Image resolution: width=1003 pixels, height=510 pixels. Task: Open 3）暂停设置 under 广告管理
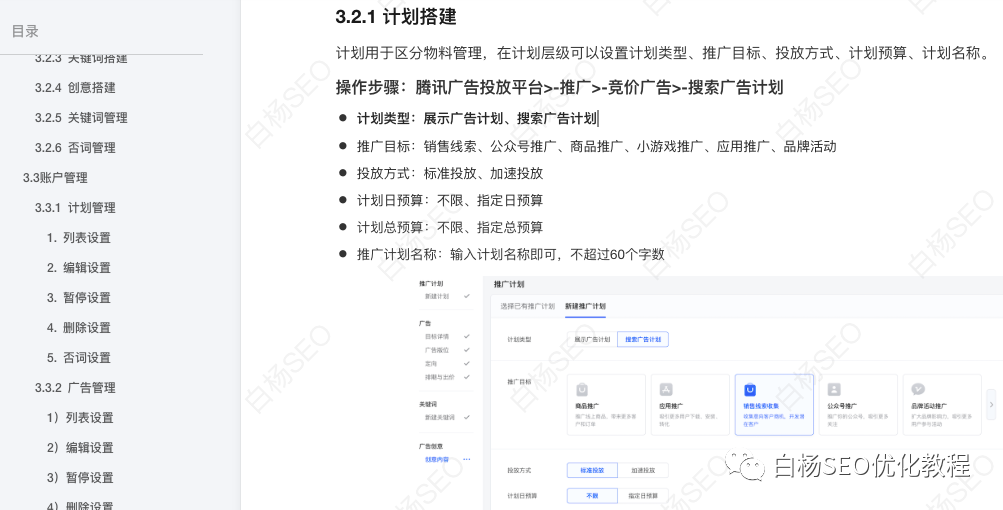click(80, 478)
